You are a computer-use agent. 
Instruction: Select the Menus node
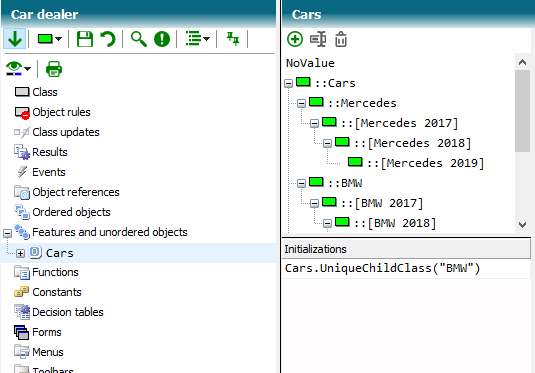point(48,352)
